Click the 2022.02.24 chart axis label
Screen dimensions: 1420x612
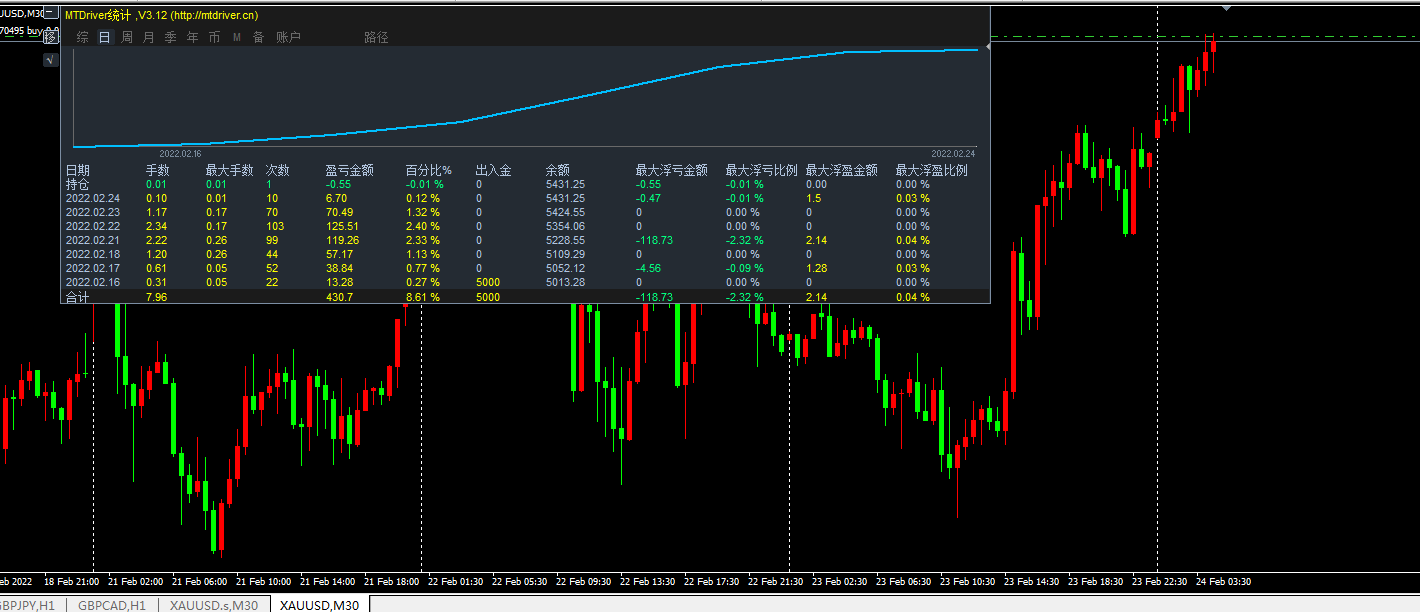953,154
